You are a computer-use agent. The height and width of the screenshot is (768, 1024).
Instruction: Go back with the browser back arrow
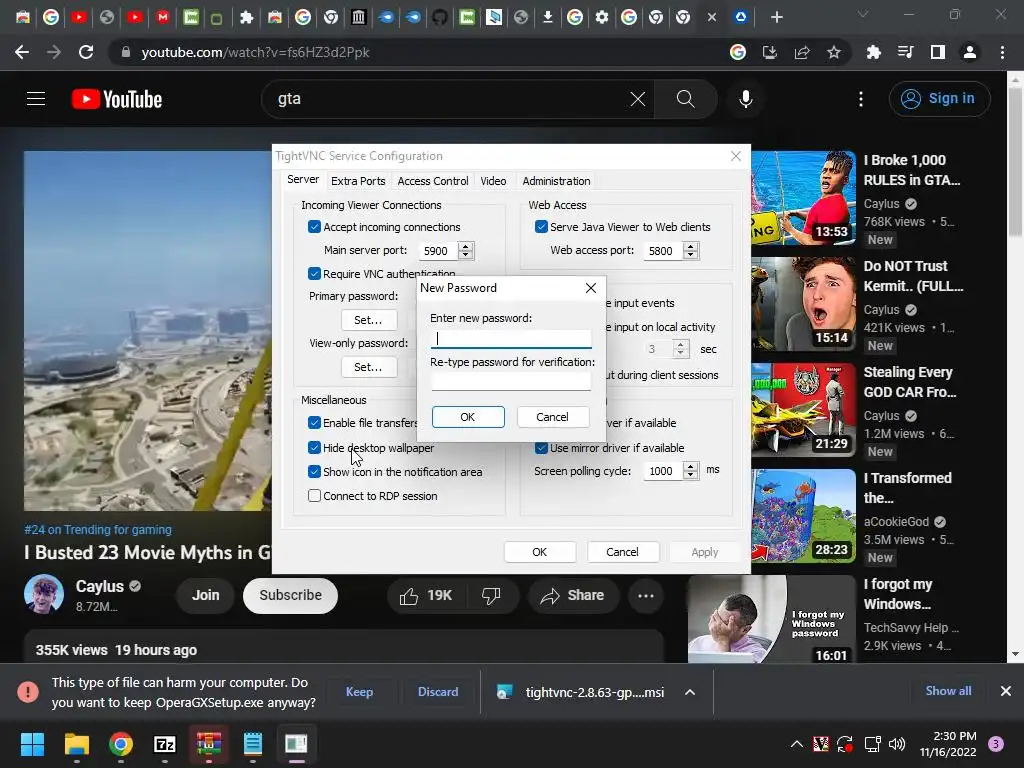click(22, 52)
